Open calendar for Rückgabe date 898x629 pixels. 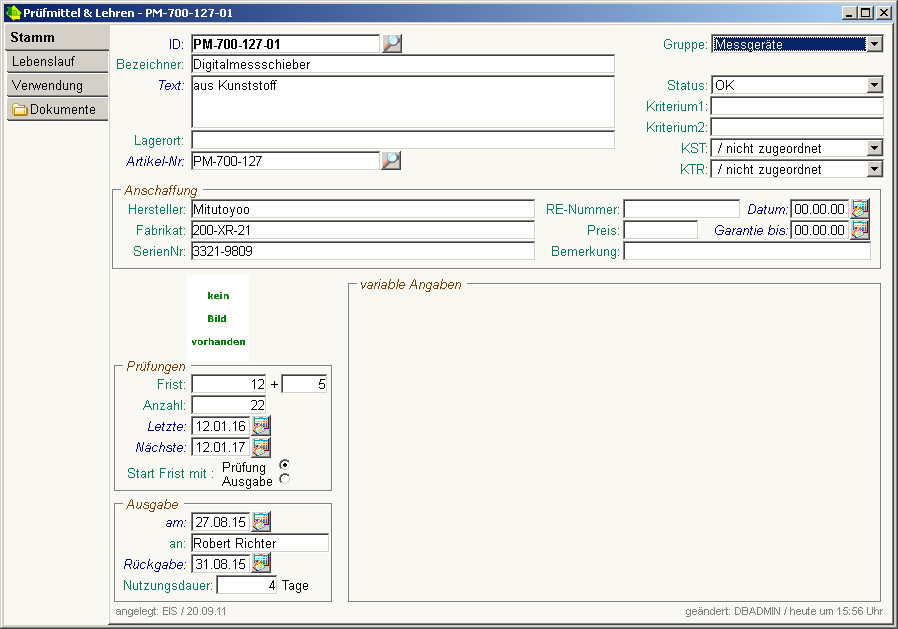pyautogui.click(x=261, y=564)
